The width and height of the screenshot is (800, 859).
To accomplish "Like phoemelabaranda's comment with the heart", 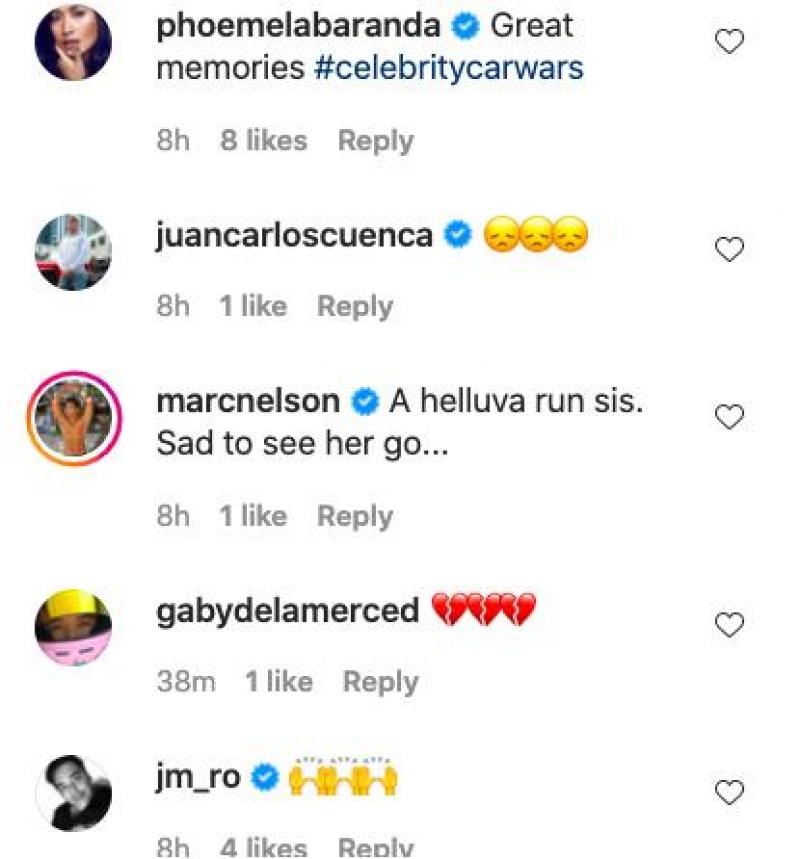I will pos(729,42).
